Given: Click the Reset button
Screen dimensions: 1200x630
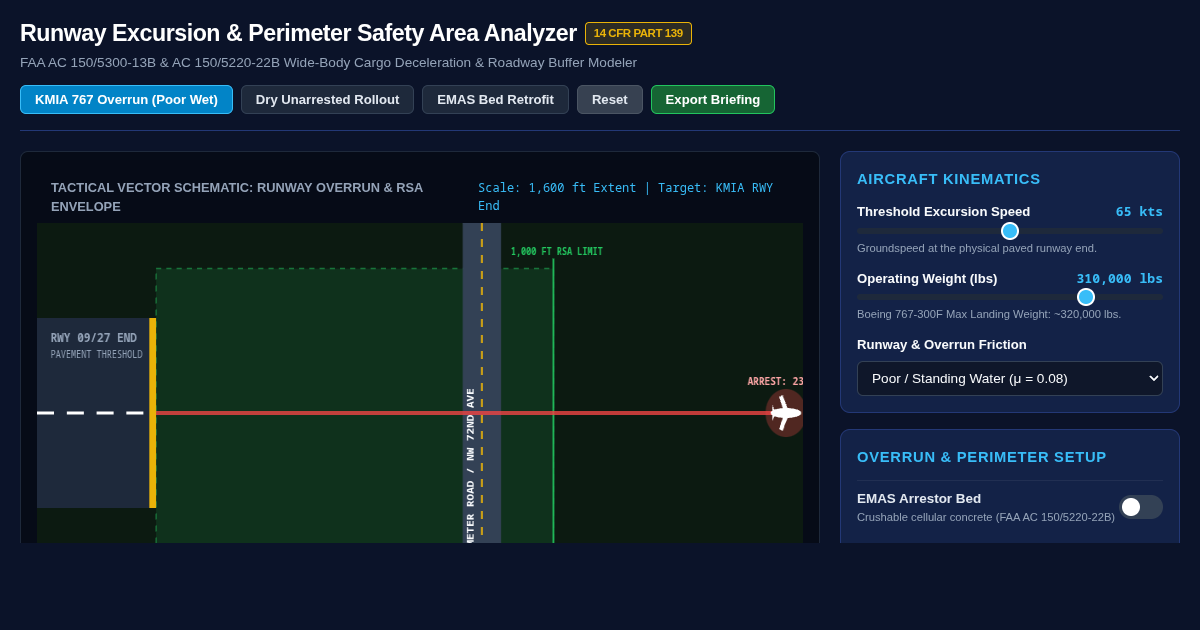Looking at the screenshot, I should [610, 99].
